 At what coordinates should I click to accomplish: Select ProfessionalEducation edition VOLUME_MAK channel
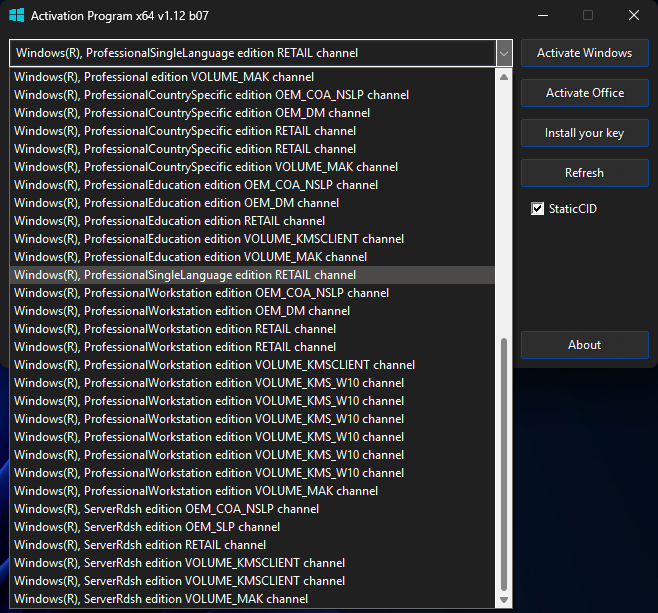click(x=252, y=257)
